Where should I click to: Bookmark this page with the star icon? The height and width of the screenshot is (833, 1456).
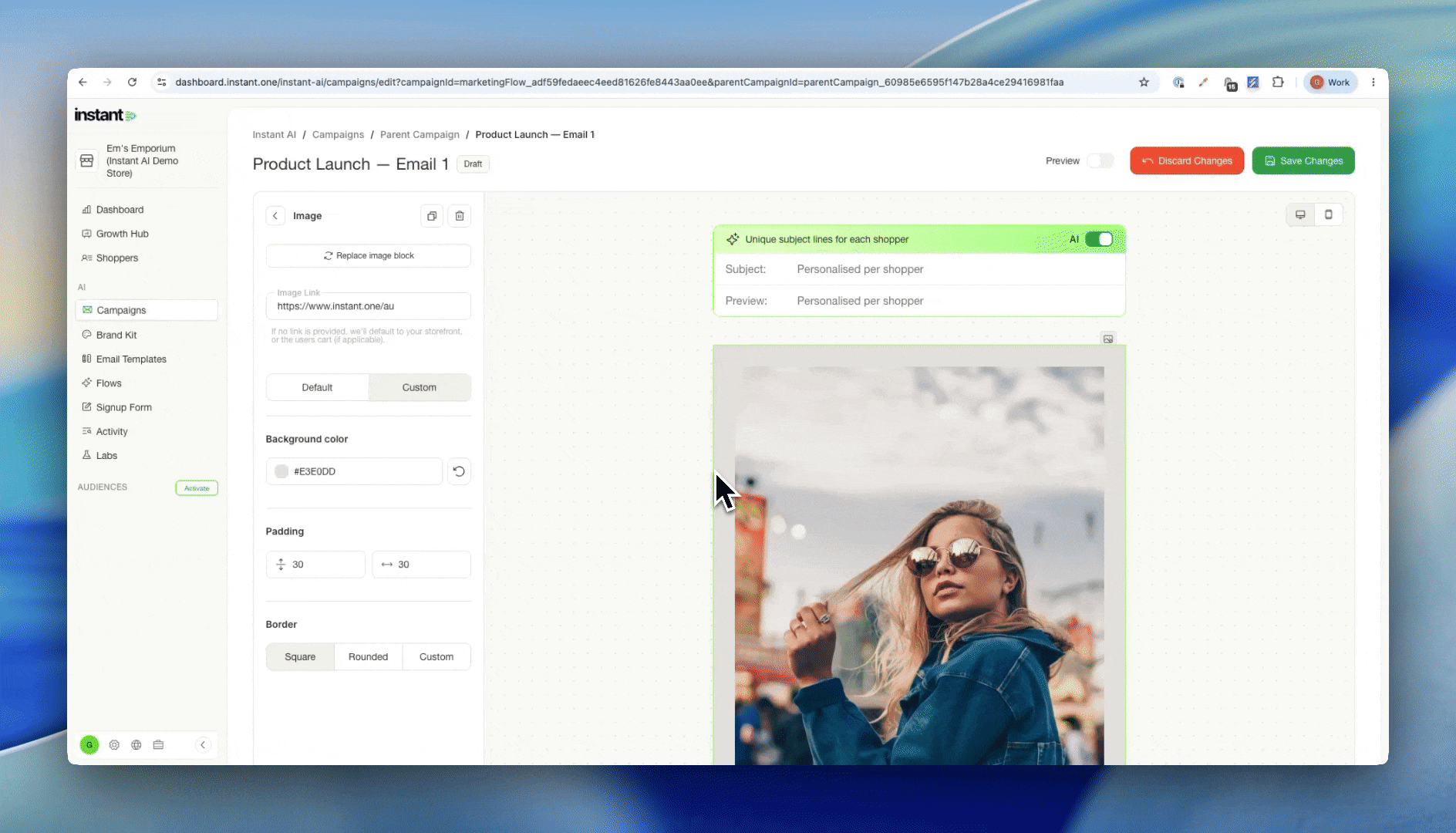[1144, 83]
